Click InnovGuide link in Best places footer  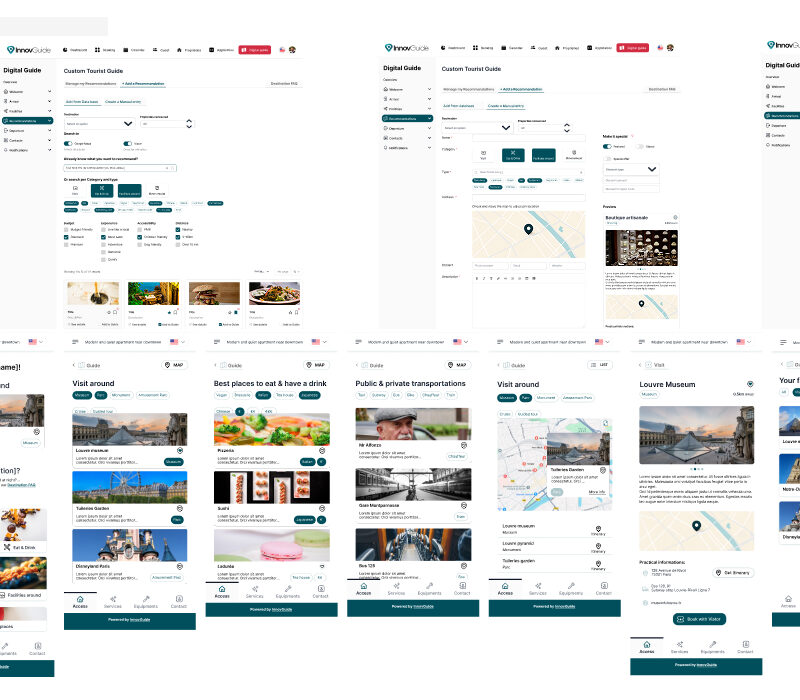tap(282, 610)
